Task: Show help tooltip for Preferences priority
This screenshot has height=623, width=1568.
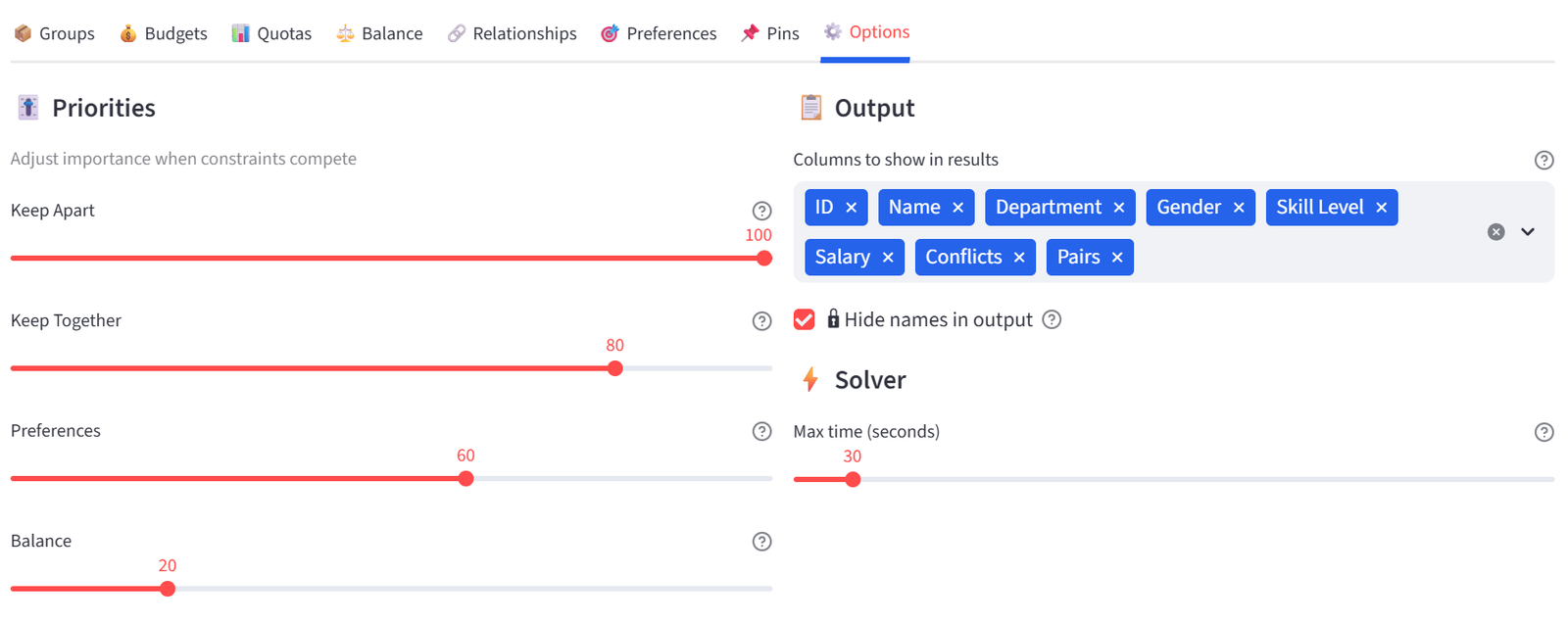Action: pyautogui.click(x=761, y=432)
